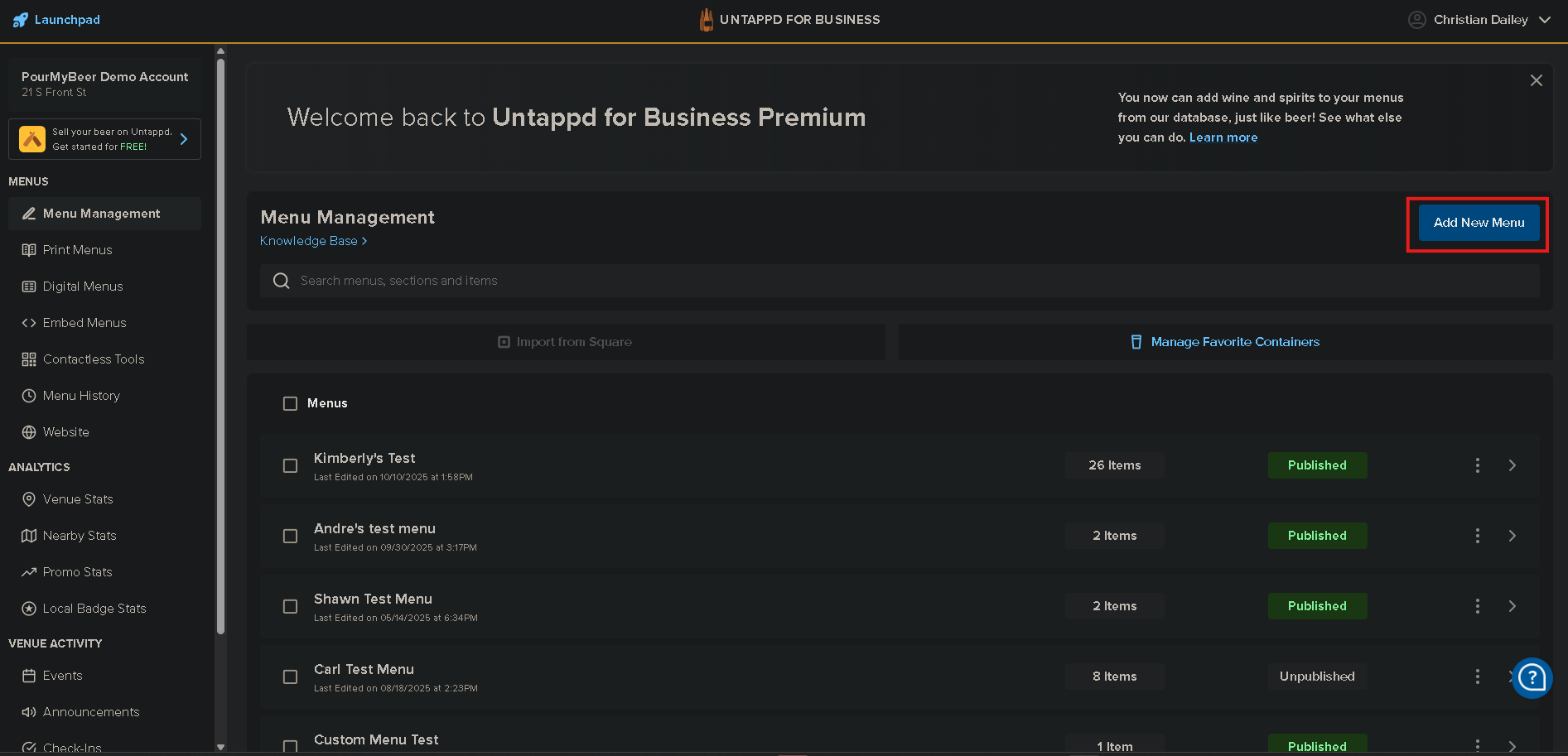Open Manage Favorite Containers

1225,342
